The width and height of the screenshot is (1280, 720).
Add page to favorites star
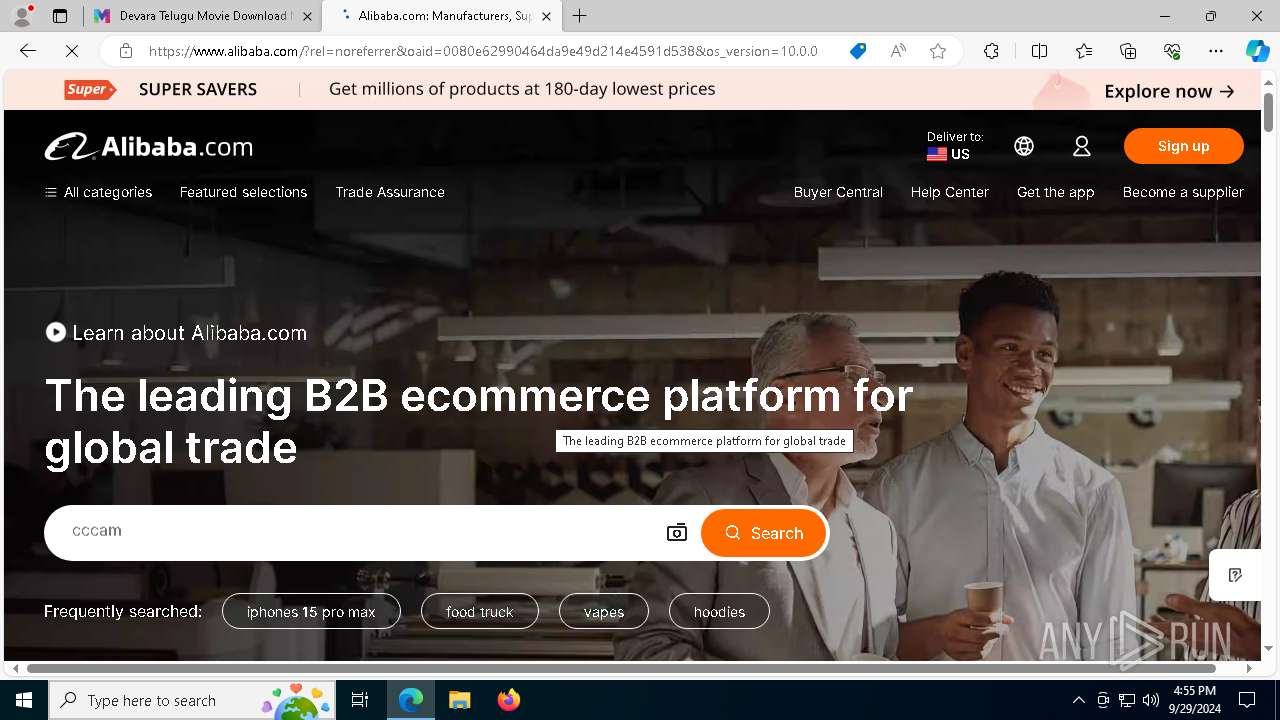[x=938, y=51]
